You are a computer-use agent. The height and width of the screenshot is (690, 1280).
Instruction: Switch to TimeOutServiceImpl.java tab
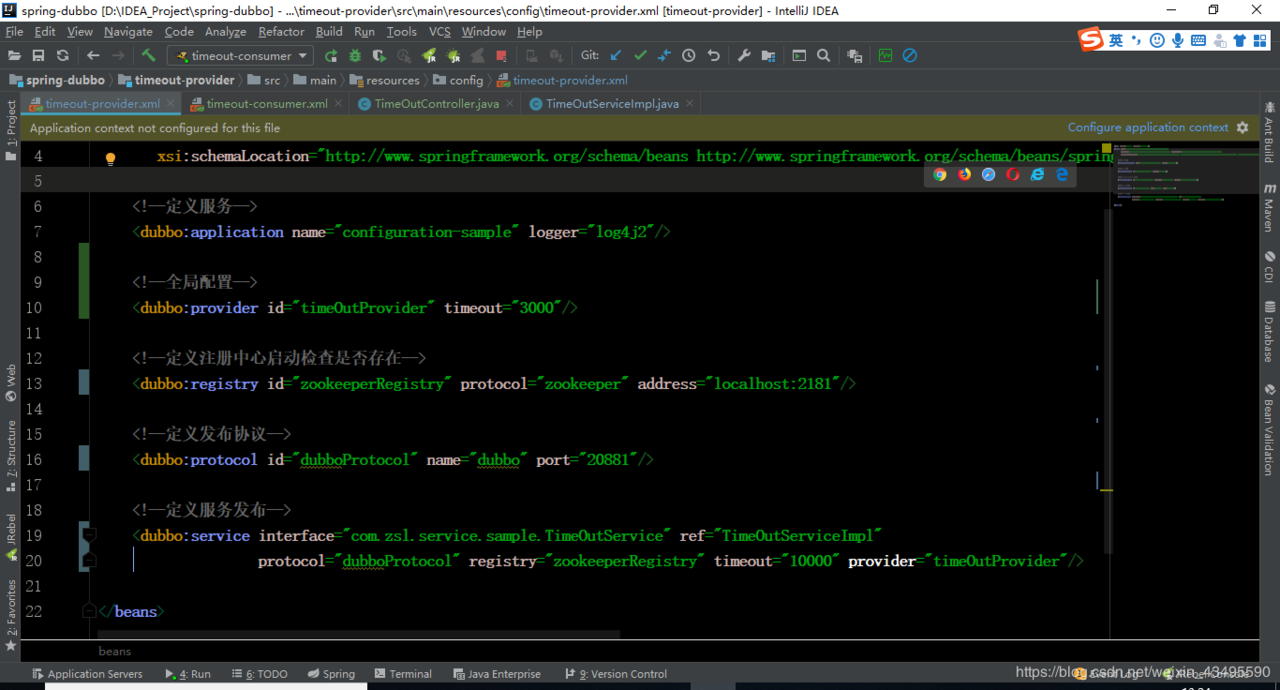(x=612, y=104)
